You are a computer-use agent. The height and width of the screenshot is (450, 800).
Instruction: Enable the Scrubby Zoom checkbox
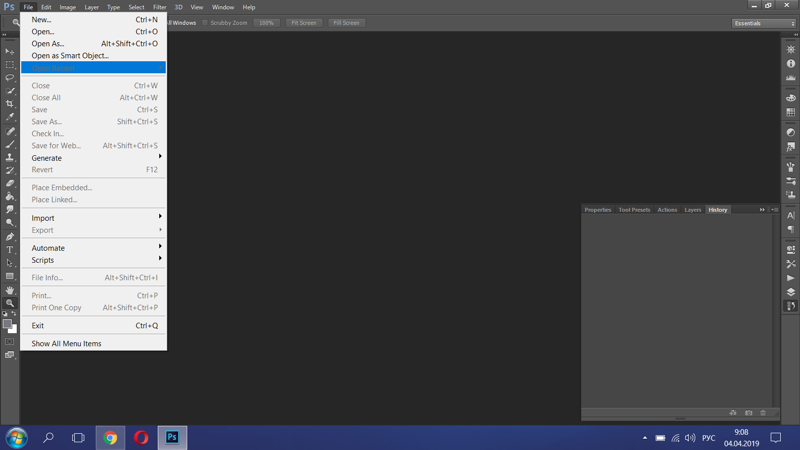[205, 23]
